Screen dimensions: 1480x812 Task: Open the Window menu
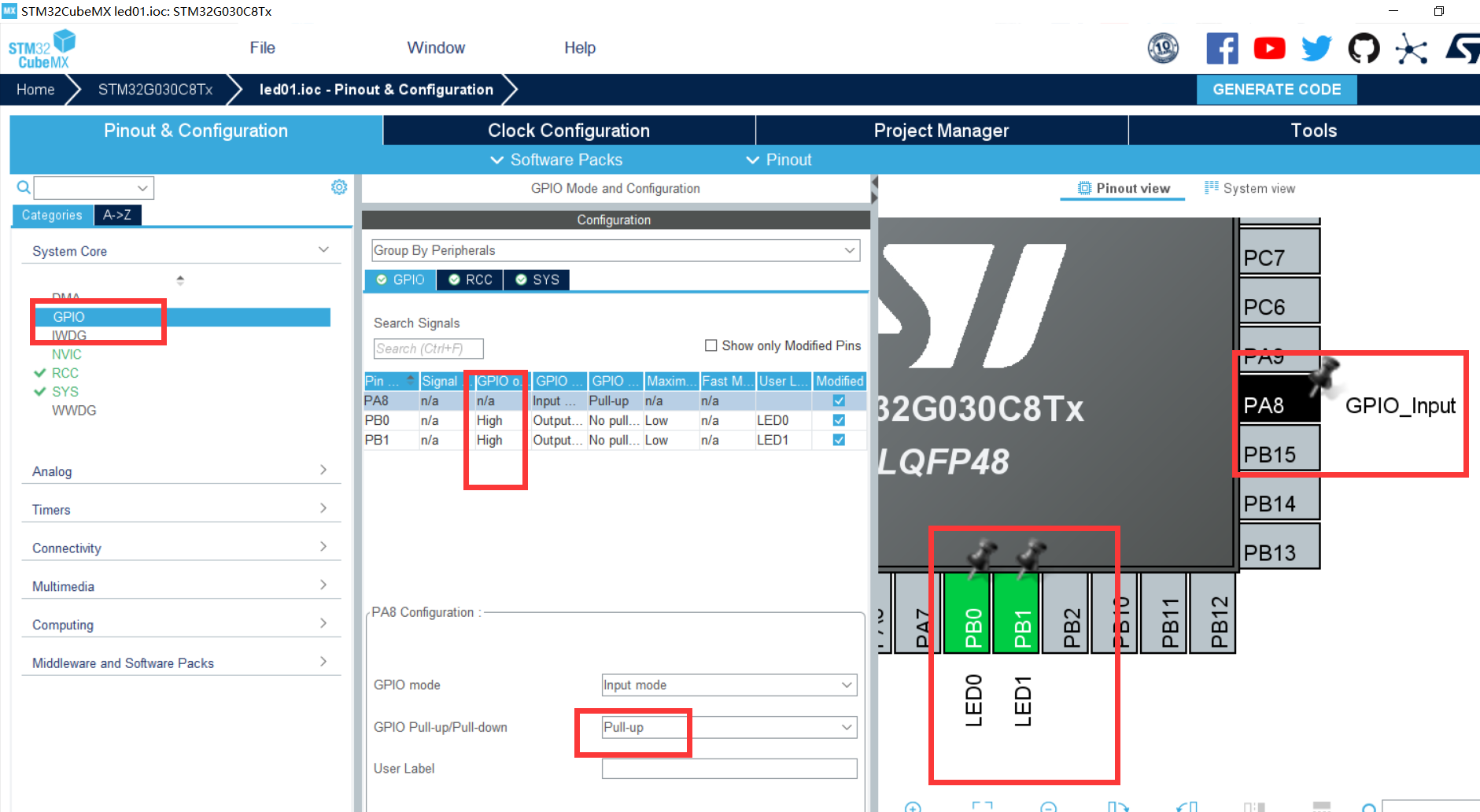[436, 48]
